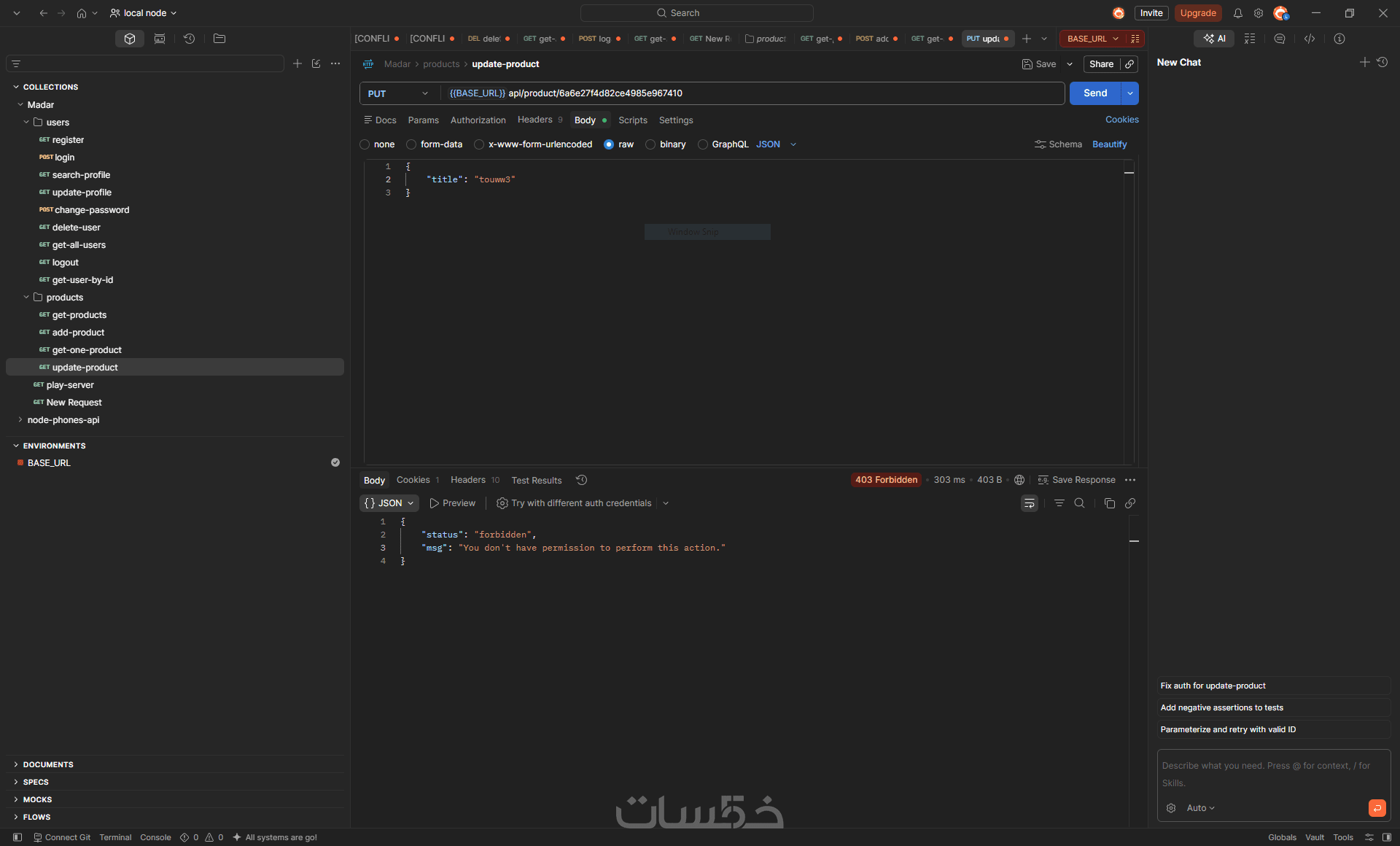Click the Send button

1095,93
